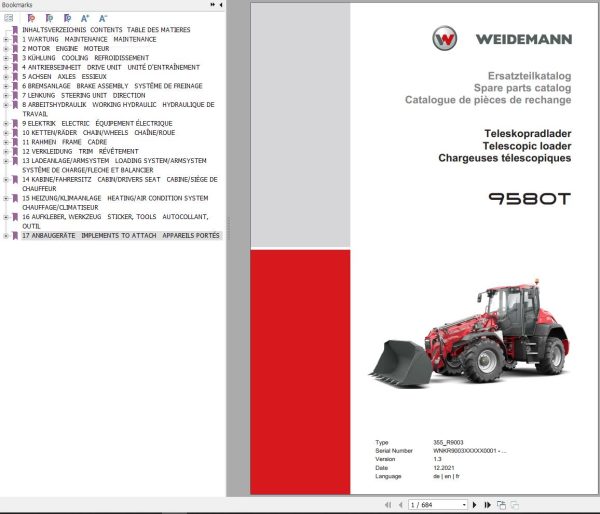The height and width of the screenshot is (514, 600).
Task: Click the second bookmark toolbar icon
Action: coord(49,18)
